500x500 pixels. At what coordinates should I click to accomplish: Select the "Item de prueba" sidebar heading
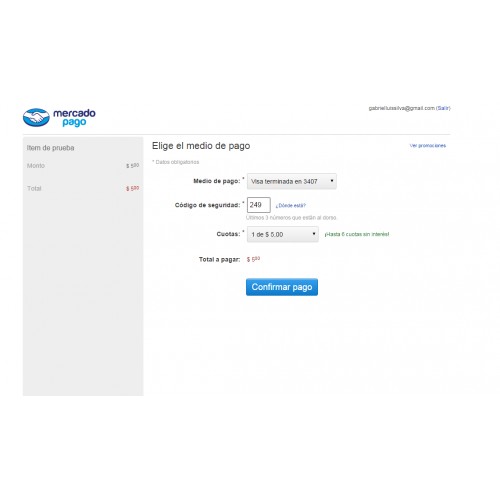[50, 148]
